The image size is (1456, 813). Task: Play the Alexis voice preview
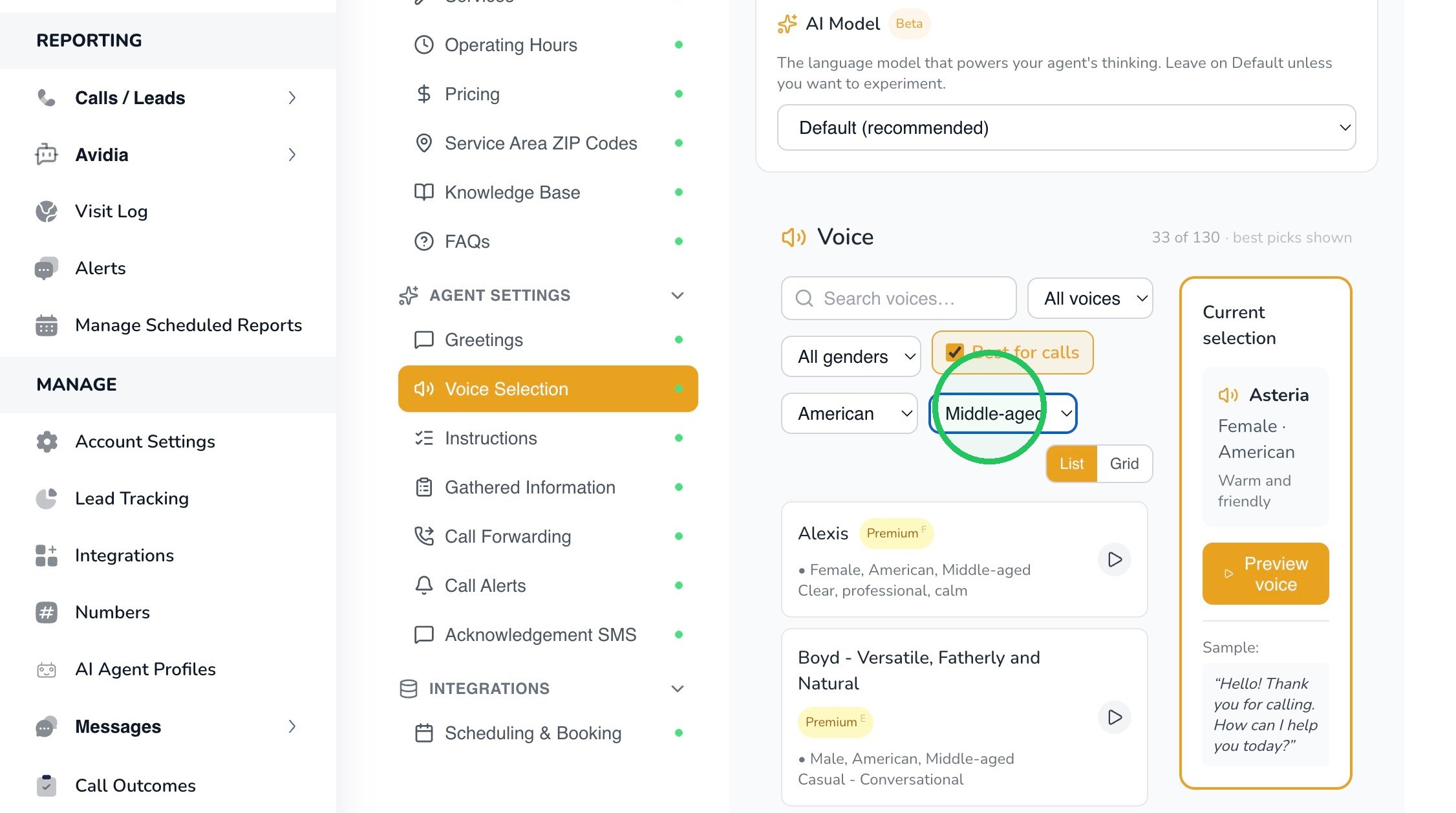[x=1115, y=559]
